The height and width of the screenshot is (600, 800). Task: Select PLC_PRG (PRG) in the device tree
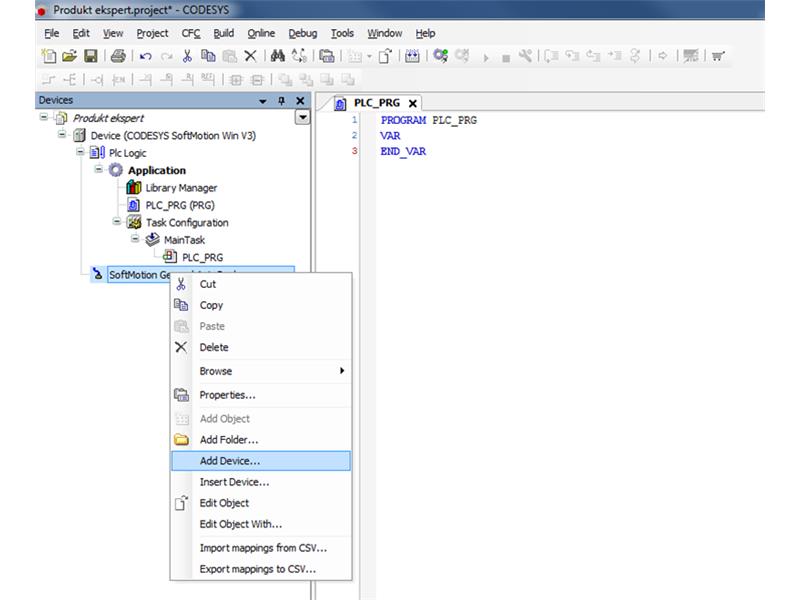click(x=180, y=205)
